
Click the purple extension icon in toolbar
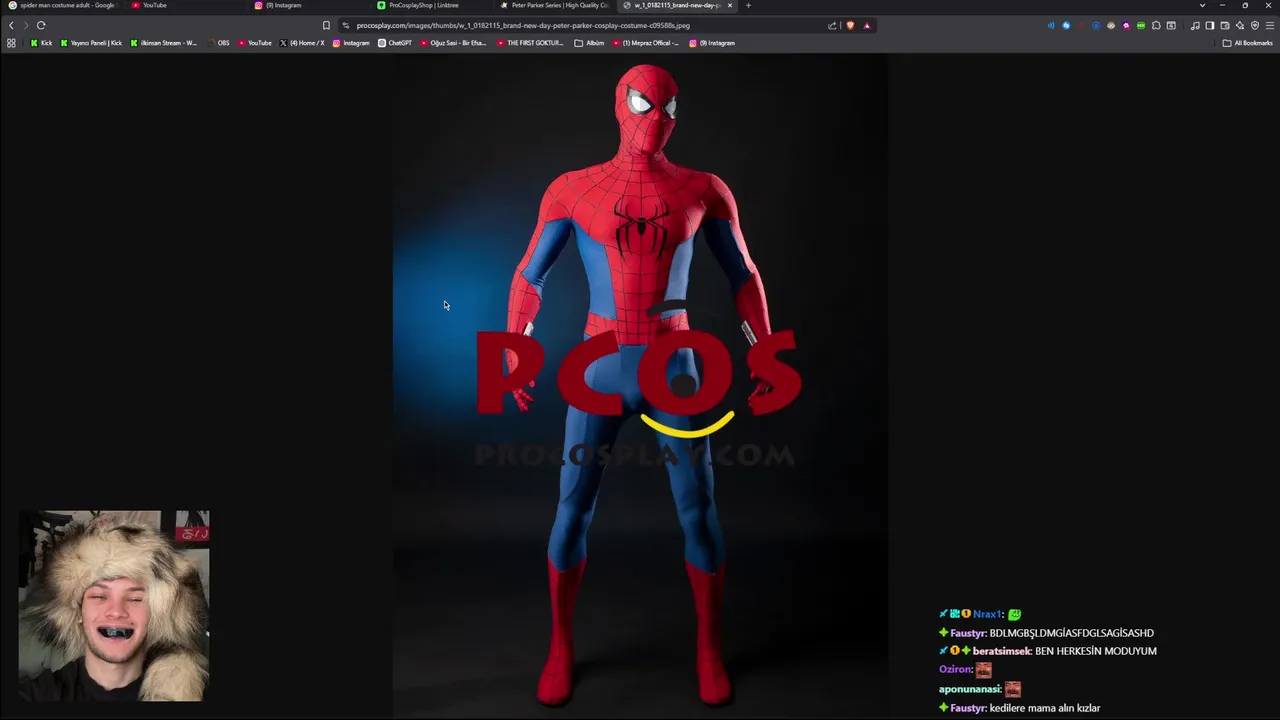[1126, 25]
